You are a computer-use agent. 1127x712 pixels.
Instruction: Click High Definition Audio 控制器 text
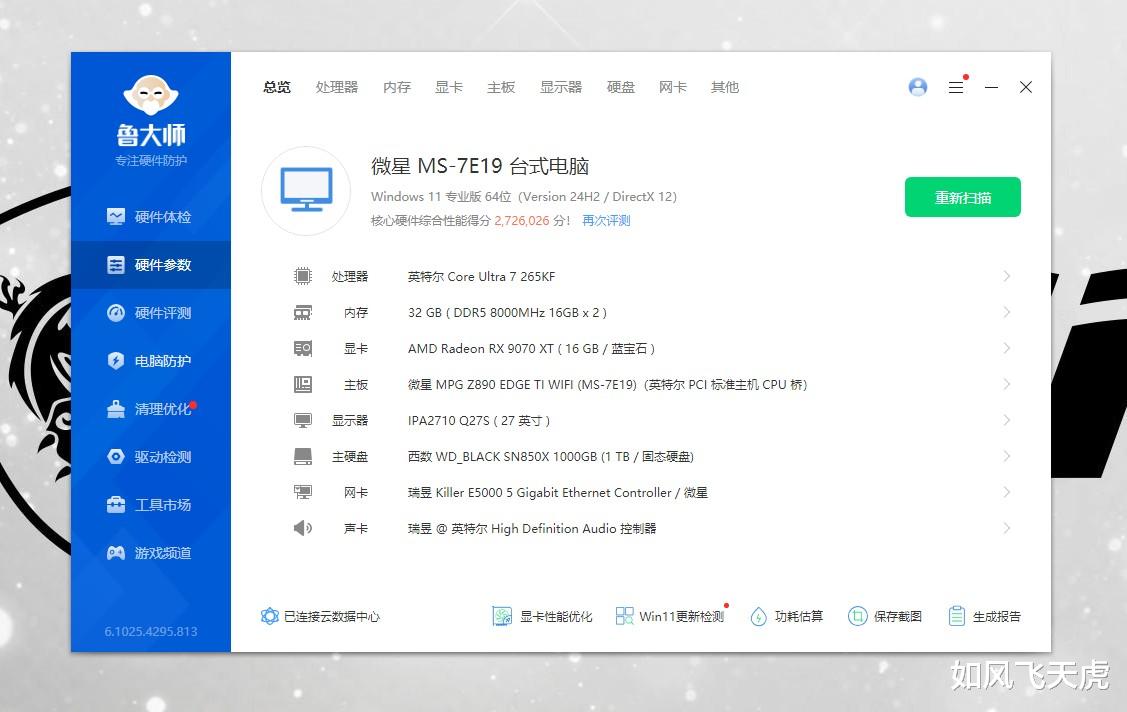click(532, 528)
